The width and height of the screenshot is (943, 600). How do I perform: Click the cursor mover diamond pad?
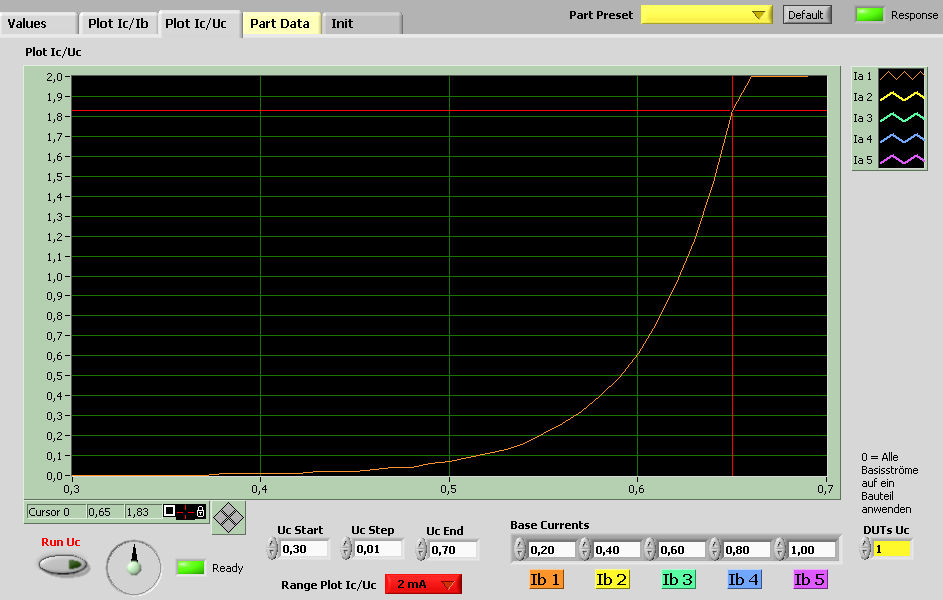(x=229, y=517)
